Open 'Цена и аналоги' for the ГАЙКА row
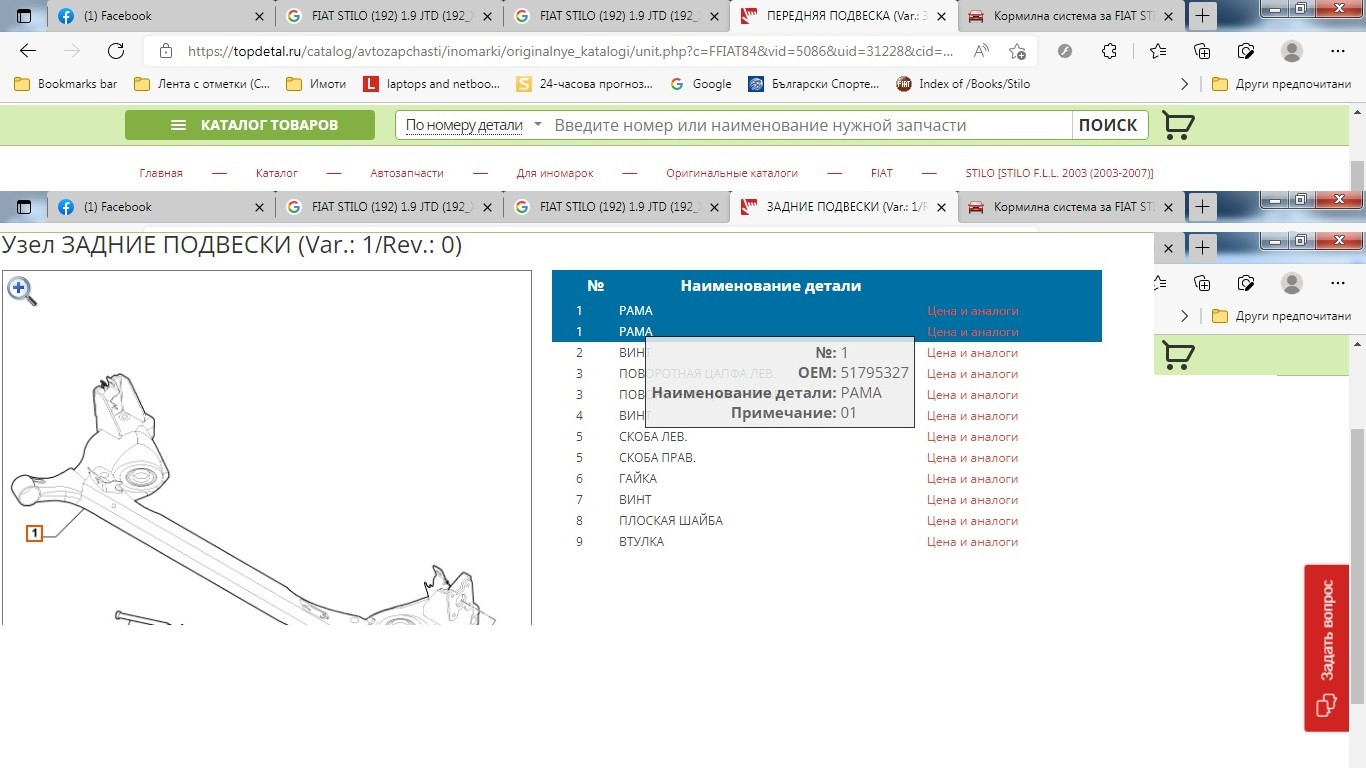This screenshot has height=768, width=1366. 972,479
